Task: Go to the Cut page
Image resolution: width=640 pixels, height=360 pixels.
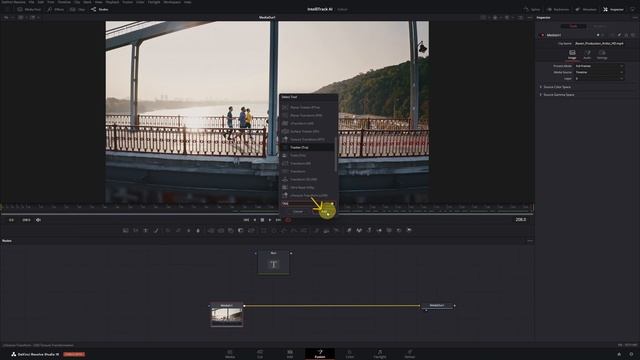Action: coord(260,354)
